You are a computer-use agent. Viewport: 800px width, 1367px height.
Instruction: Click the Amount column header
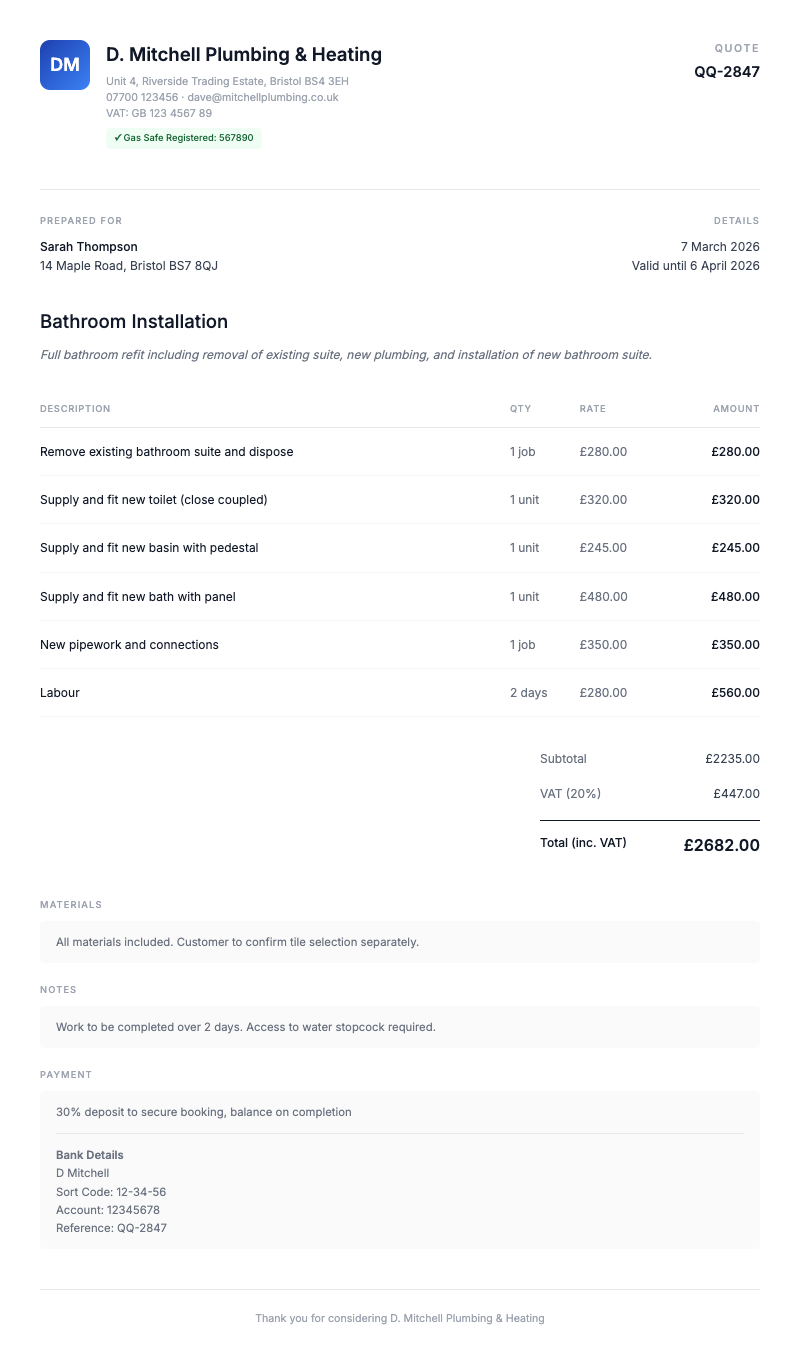pos(736,409)
